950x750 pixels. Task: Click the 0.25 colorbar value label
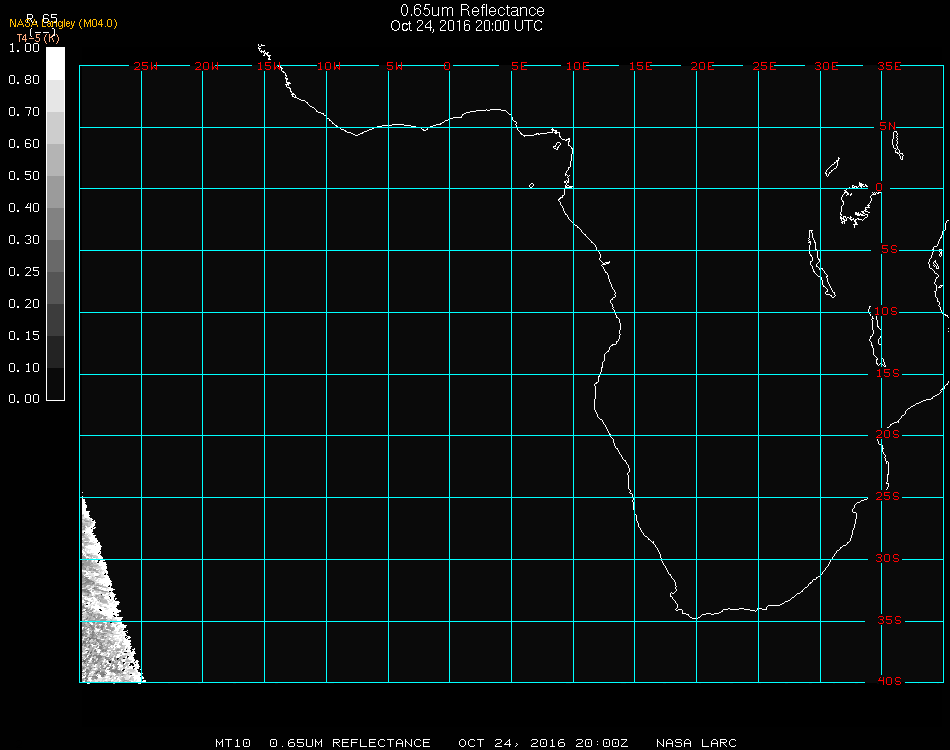(24, 273)
